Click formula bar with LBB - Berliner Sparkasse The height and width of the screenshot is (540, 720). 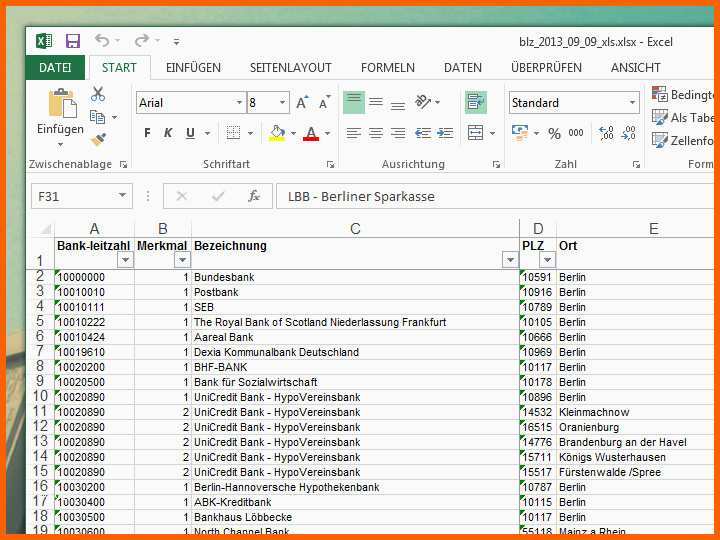coord(497,197)
